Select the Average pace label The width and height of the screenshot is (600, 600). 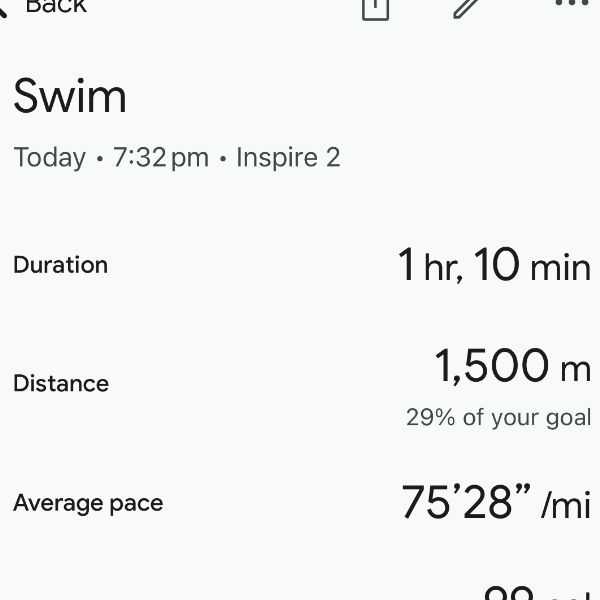(x=88, y=503)
